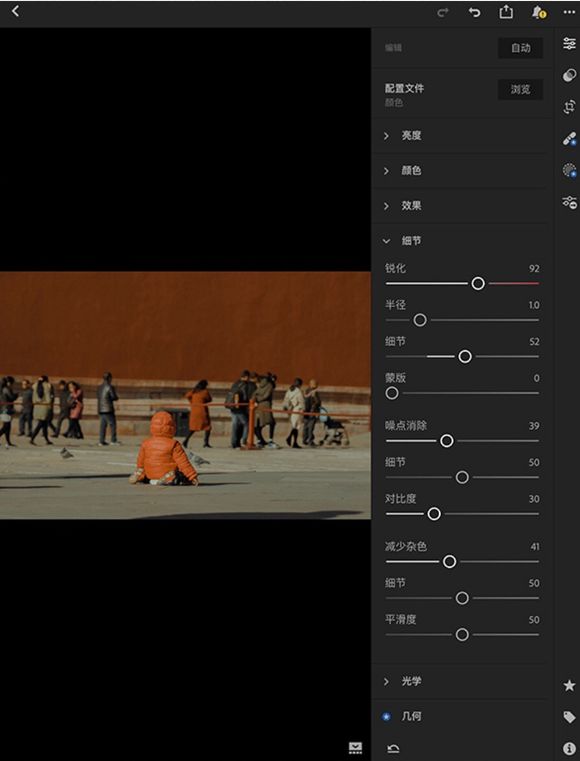Open the three-dot more options menu
Viewport: 580px width, 761px height.
569,13
